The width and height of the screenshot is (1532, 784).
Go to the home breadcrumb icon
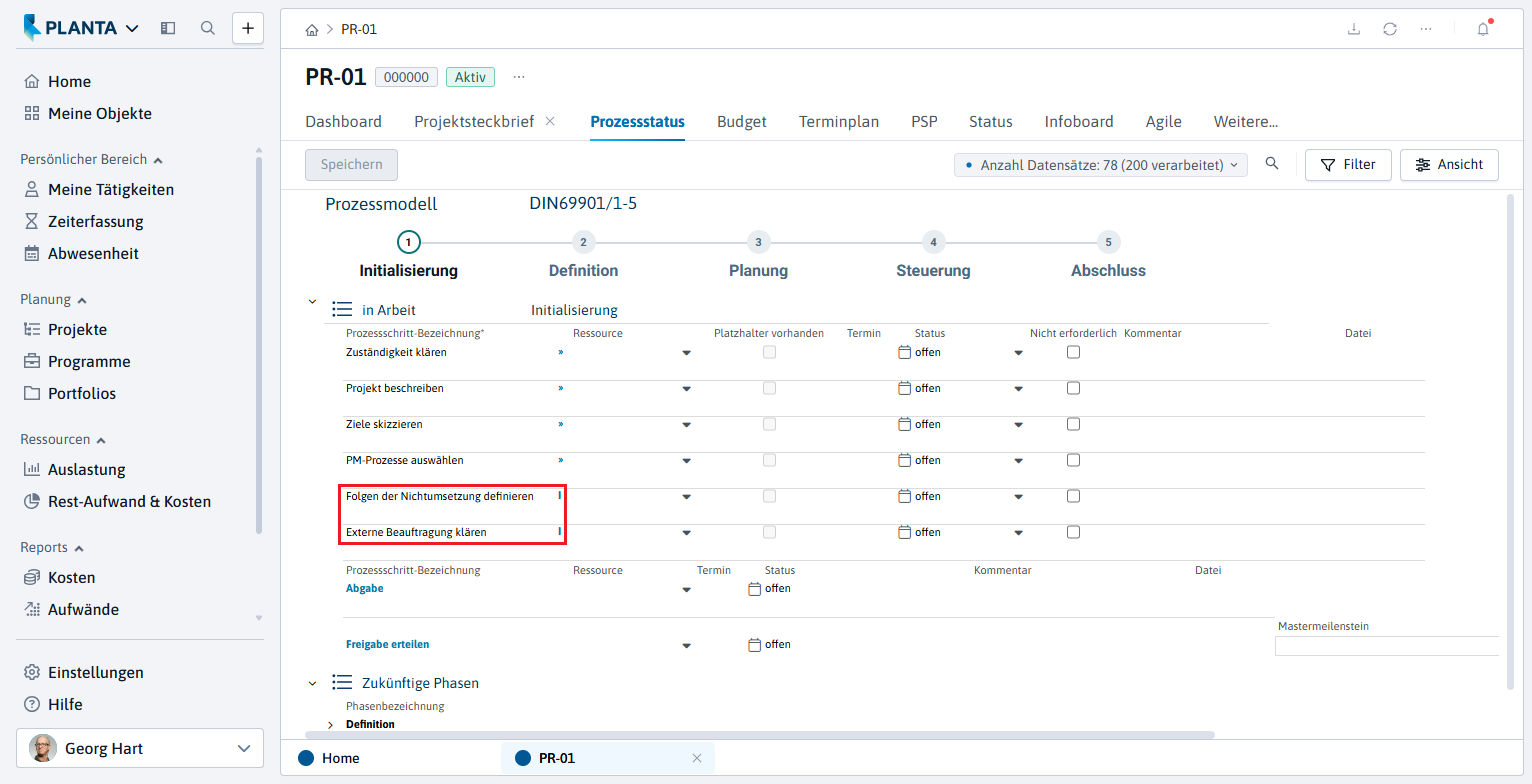click(312, 29)
